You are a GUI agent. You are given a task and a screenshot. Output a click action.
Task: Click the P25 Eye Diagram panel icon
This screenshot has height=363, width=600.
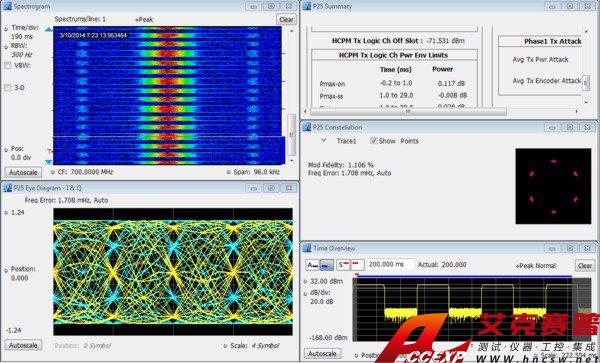(x=7, y=188)
